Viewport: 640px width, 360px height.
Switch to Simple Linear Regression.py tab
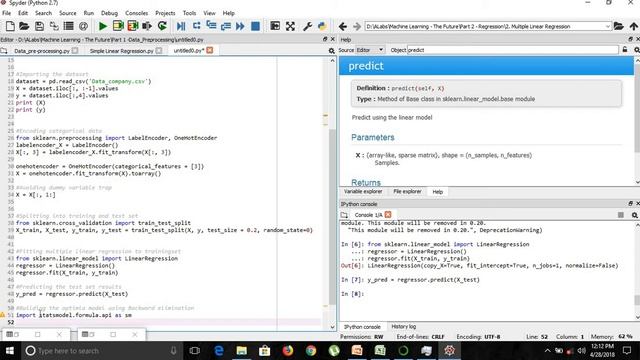point(122,51)
